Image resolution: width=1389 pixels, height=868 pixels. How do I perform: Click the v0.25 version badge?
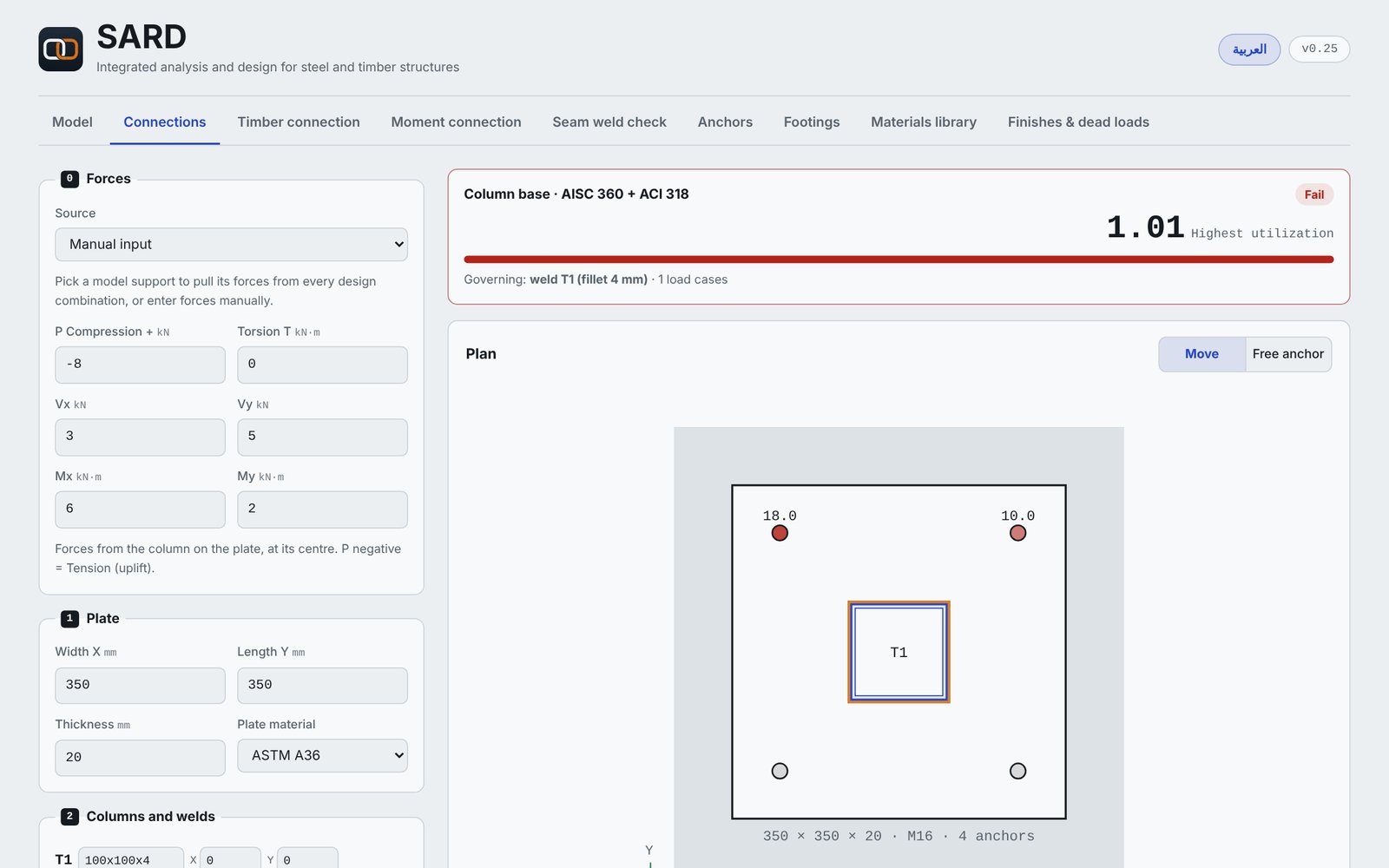1320,49
